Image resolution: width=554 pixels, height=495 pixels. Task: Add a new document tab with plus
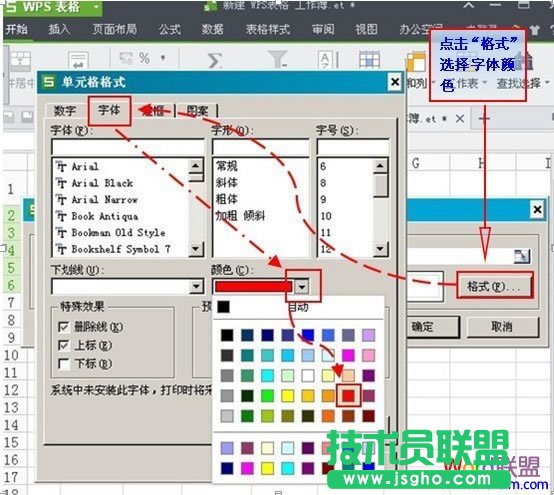click(484, 118)
